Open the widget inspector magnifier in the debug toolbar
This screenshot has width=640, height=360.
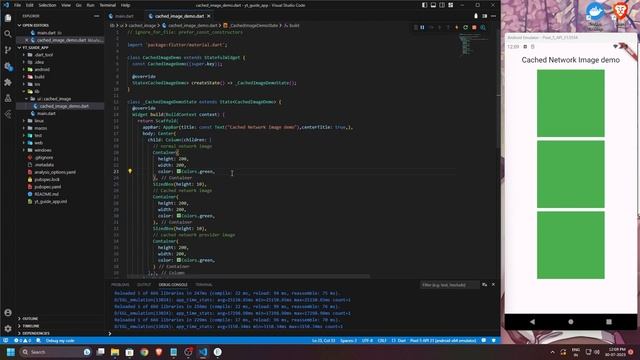tap(483, 27)
